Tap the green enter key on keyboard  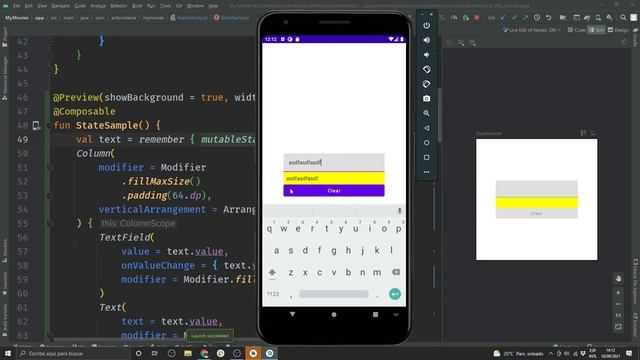(395, 294)
